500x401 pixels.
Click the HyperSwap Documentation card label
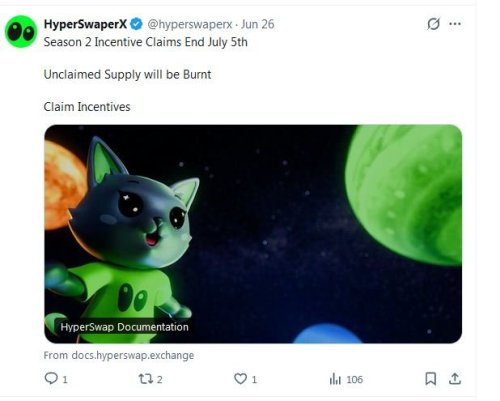tap(125, 327)
